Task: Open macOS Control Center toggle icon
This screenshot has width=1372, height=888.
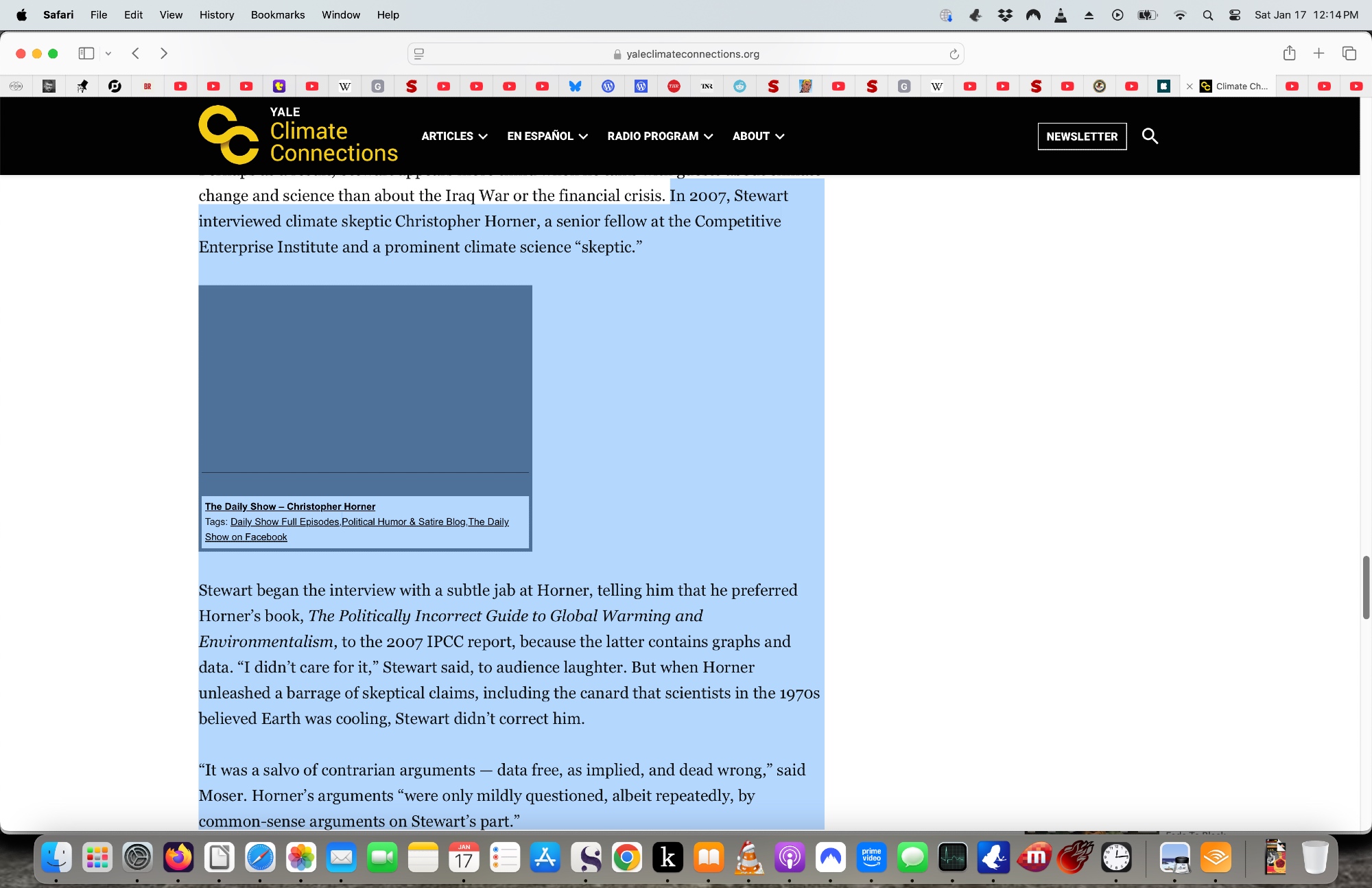Action: pyautogui.click(x=1235, y=15)
